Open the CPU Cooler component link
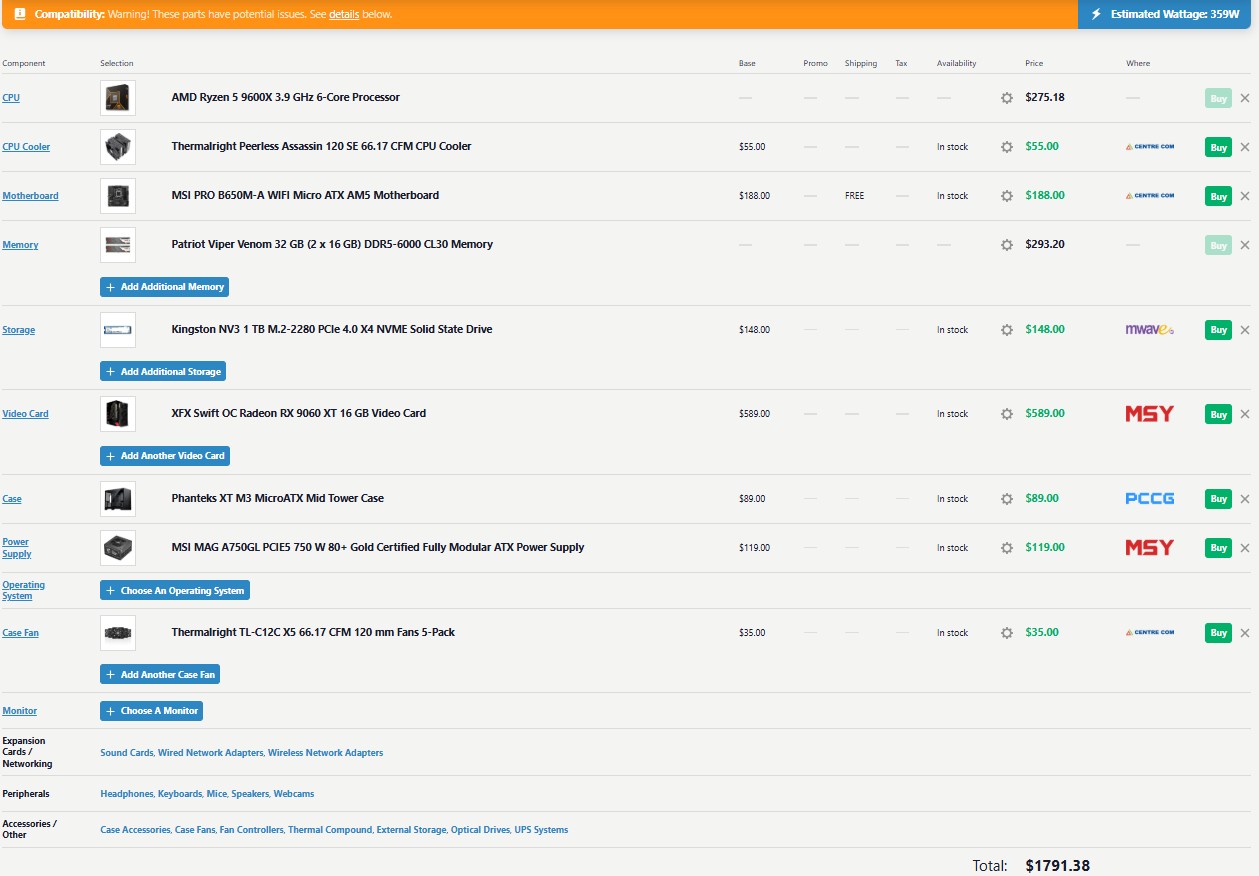This screenshot has width=1259, height=876. [26, 147]
